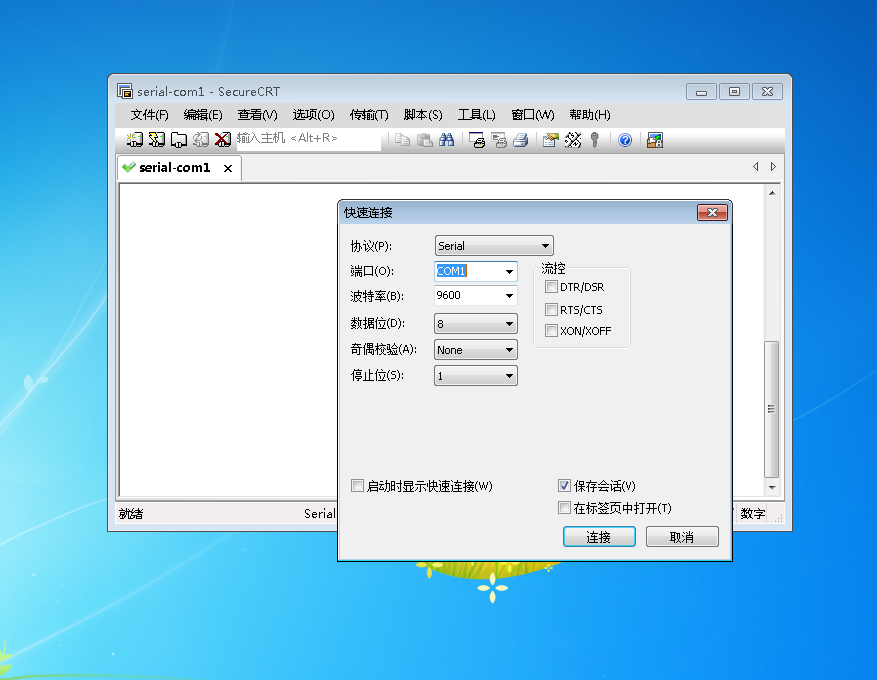The image size is (877, 680).
Task: Close the serial-com1 tab with its X
Action: 228,168
